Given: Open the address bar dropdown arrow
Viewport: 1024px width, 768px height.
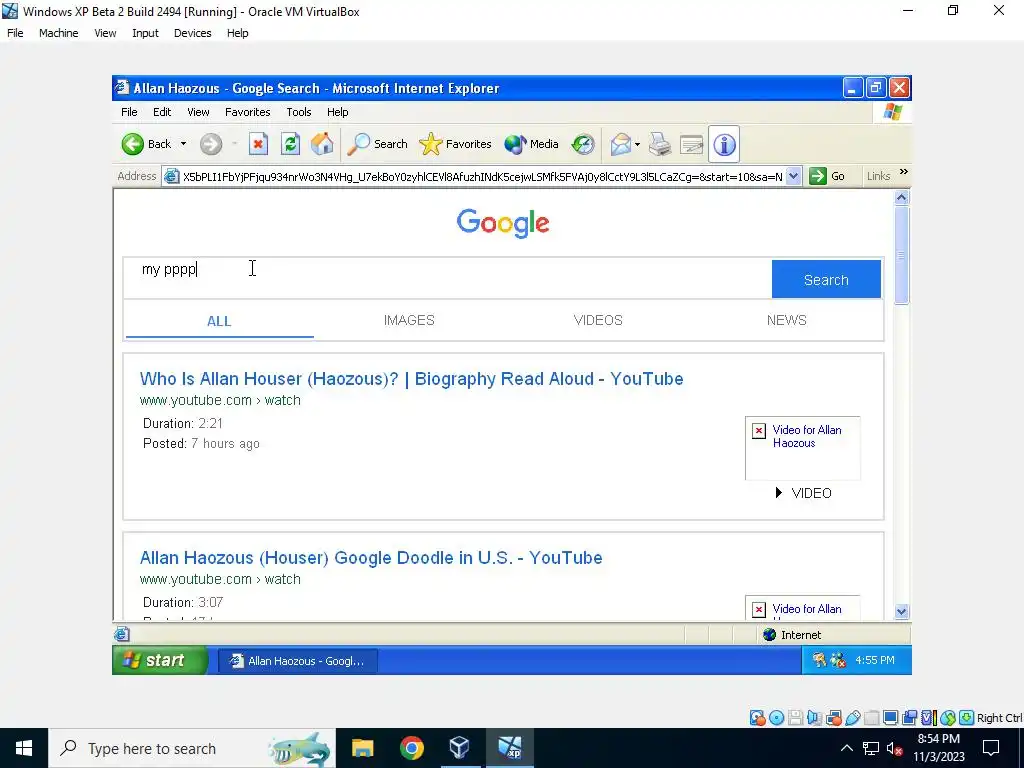Looking at the screenshot, I should pos(793,176).
